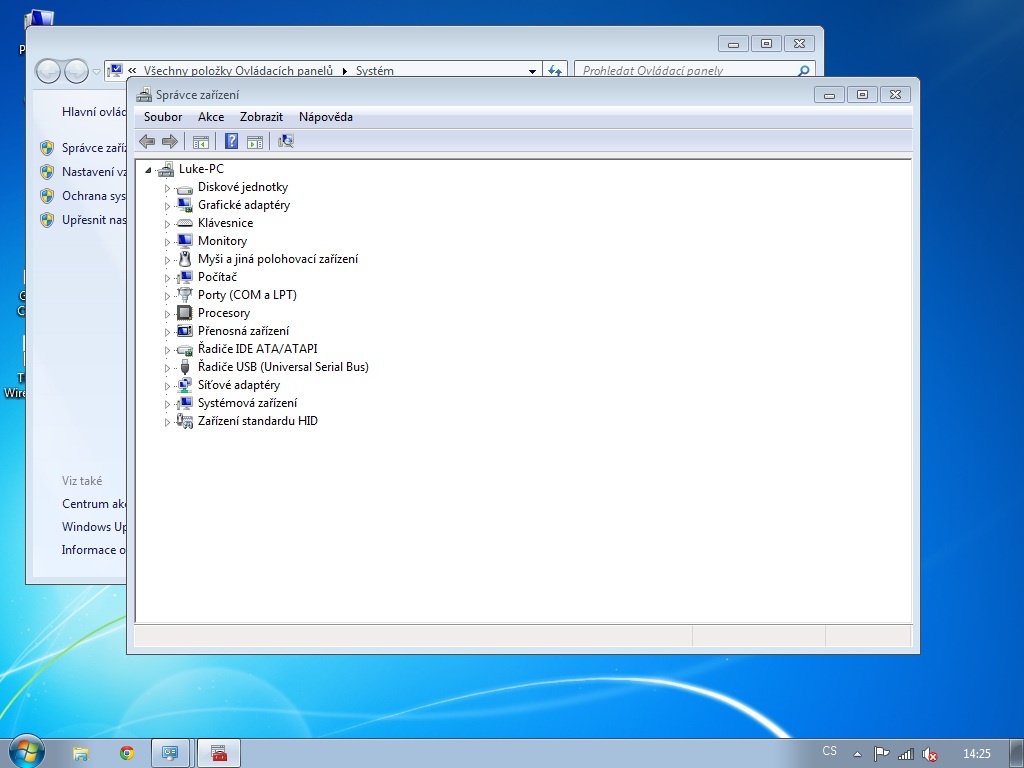Screen dimensions: 1024x768
Task: Open the Windows Start menu orb
Action: coord(27,752)
